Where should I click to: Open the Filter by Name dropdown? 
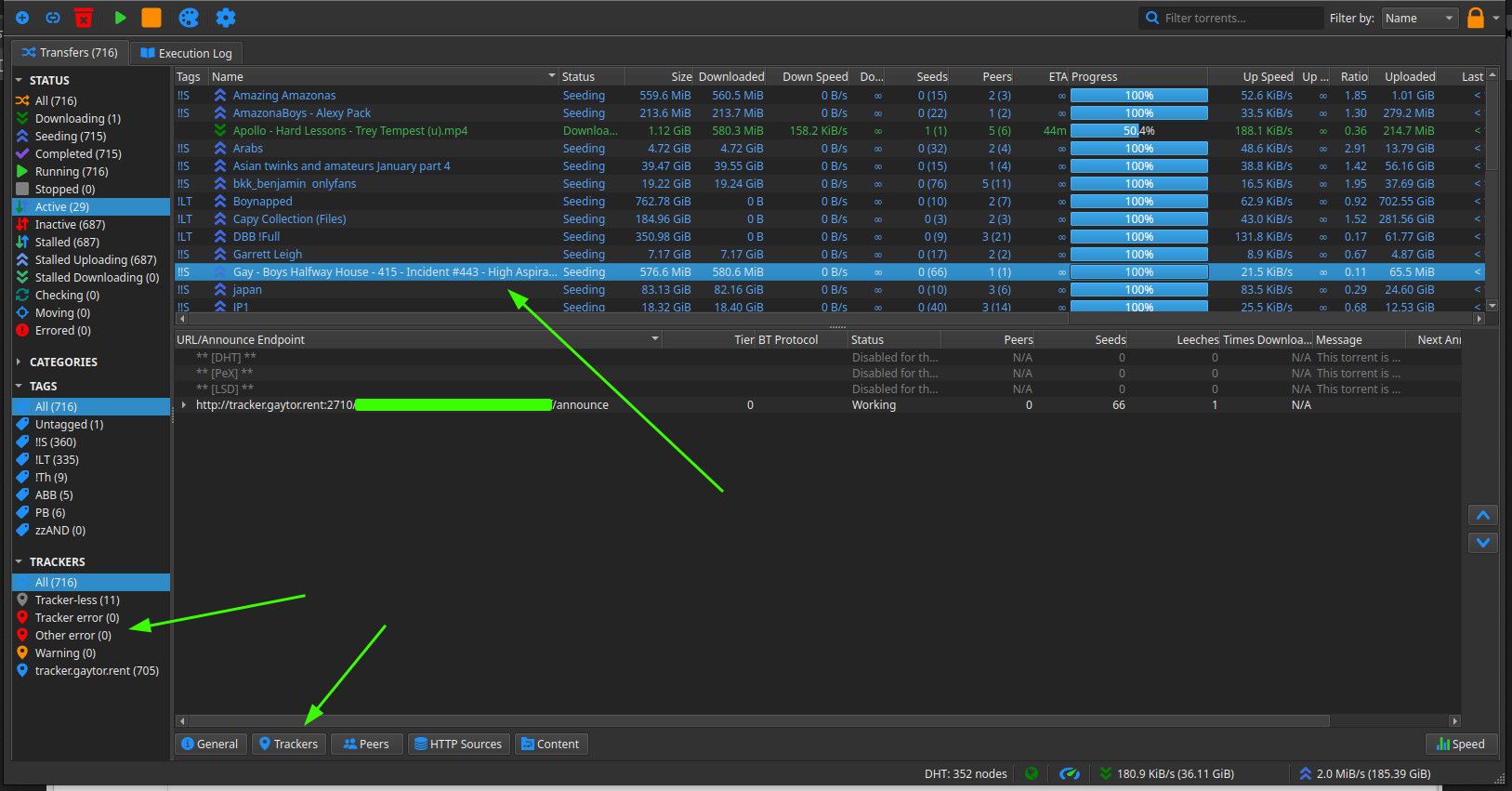(x=1419, y=18)
